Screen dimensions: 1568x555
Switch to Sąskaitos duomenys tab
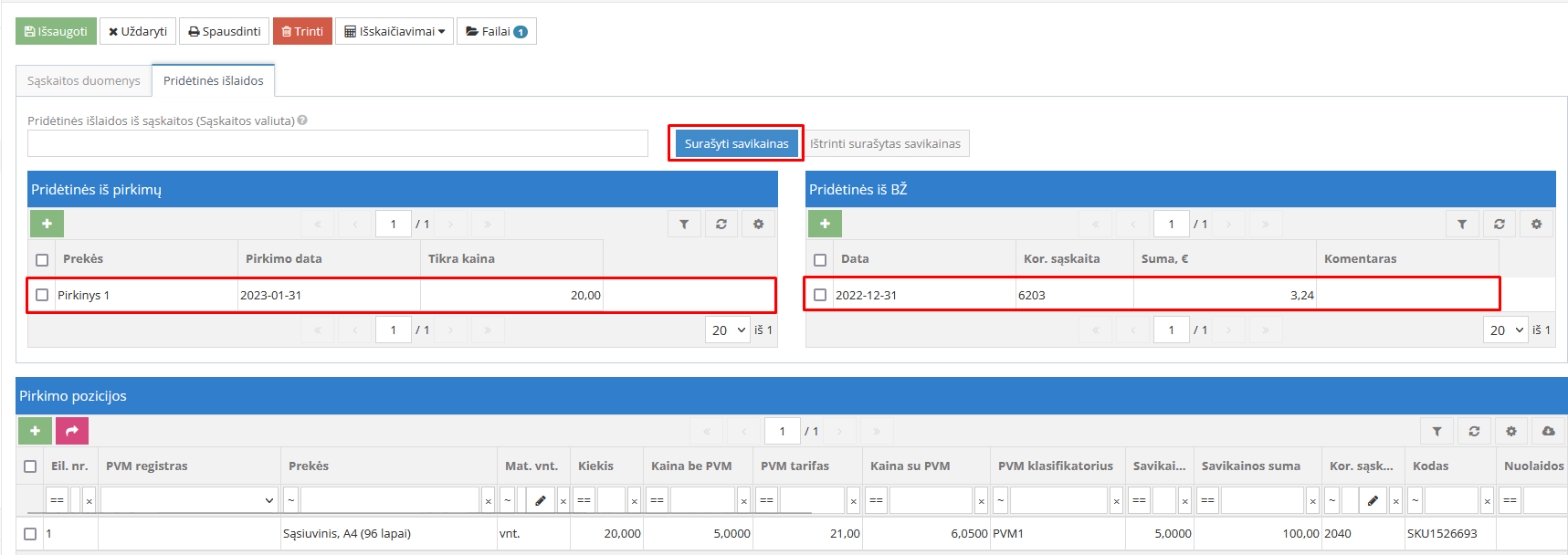[84, 80]
